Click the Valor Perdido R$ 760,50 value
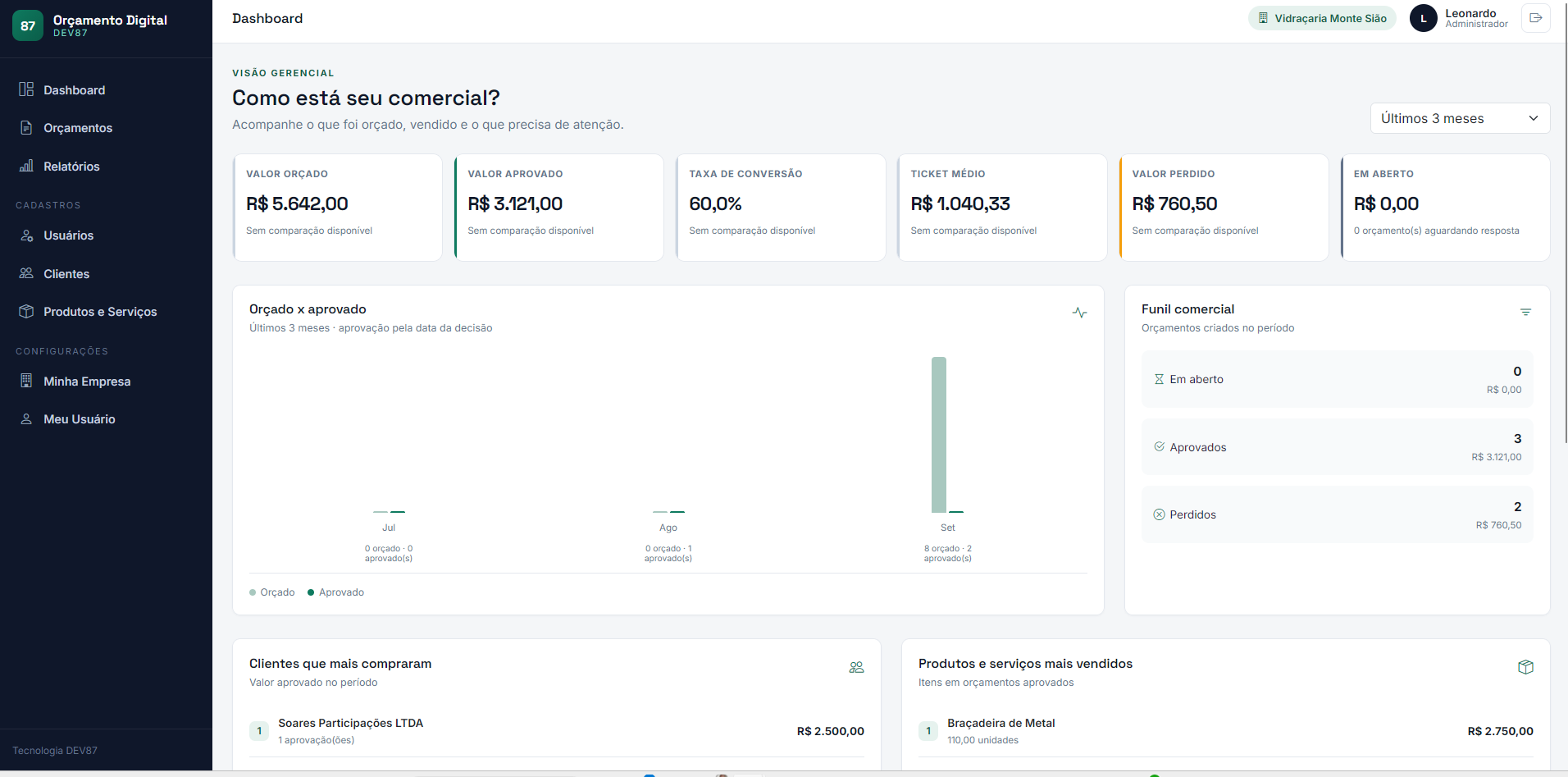The width and height of the screenshot is (1568, 777). click(1174, 203)
